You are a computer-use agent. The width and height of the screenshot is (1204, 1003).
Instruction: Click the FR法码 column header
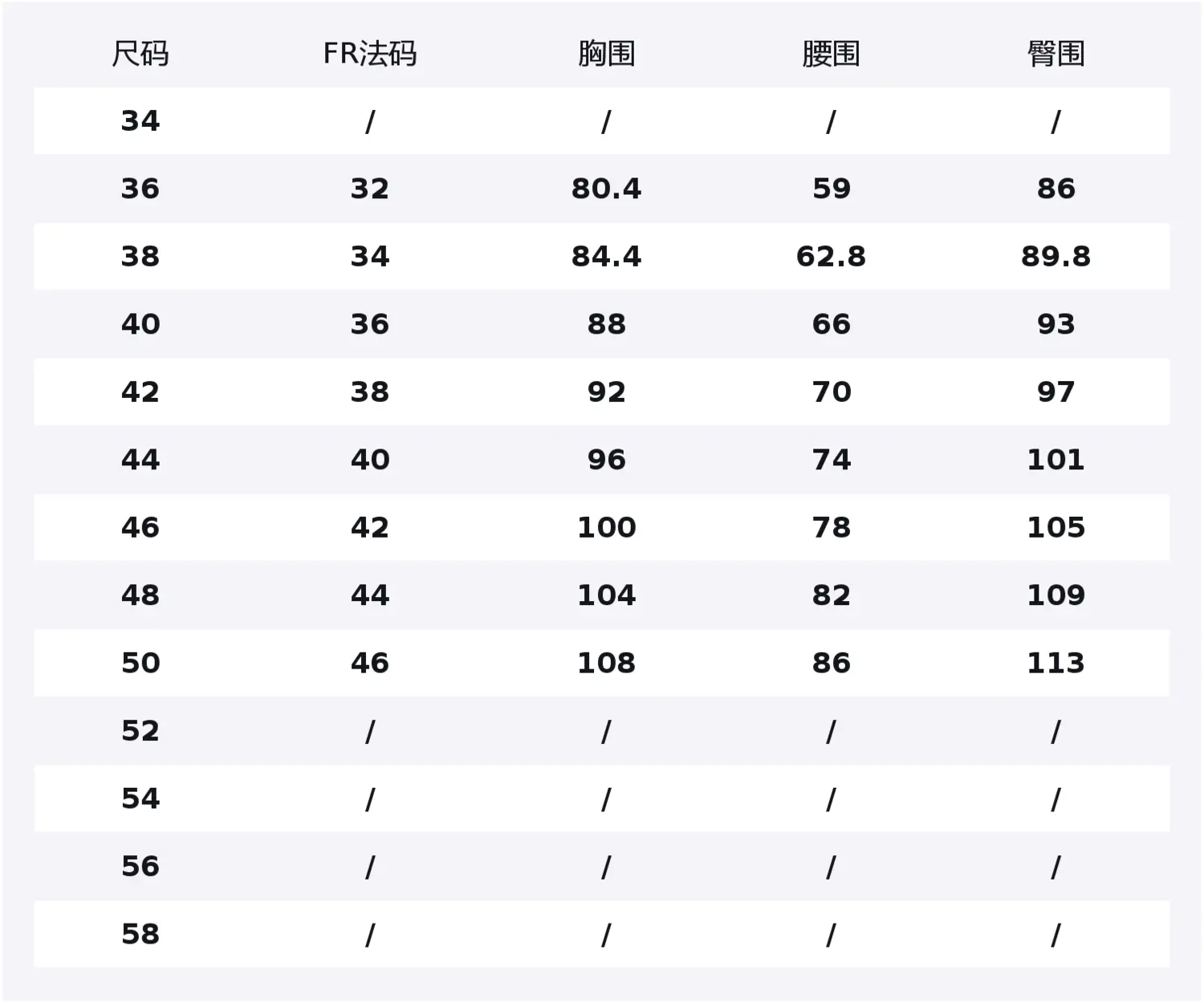tap(369, 54)
